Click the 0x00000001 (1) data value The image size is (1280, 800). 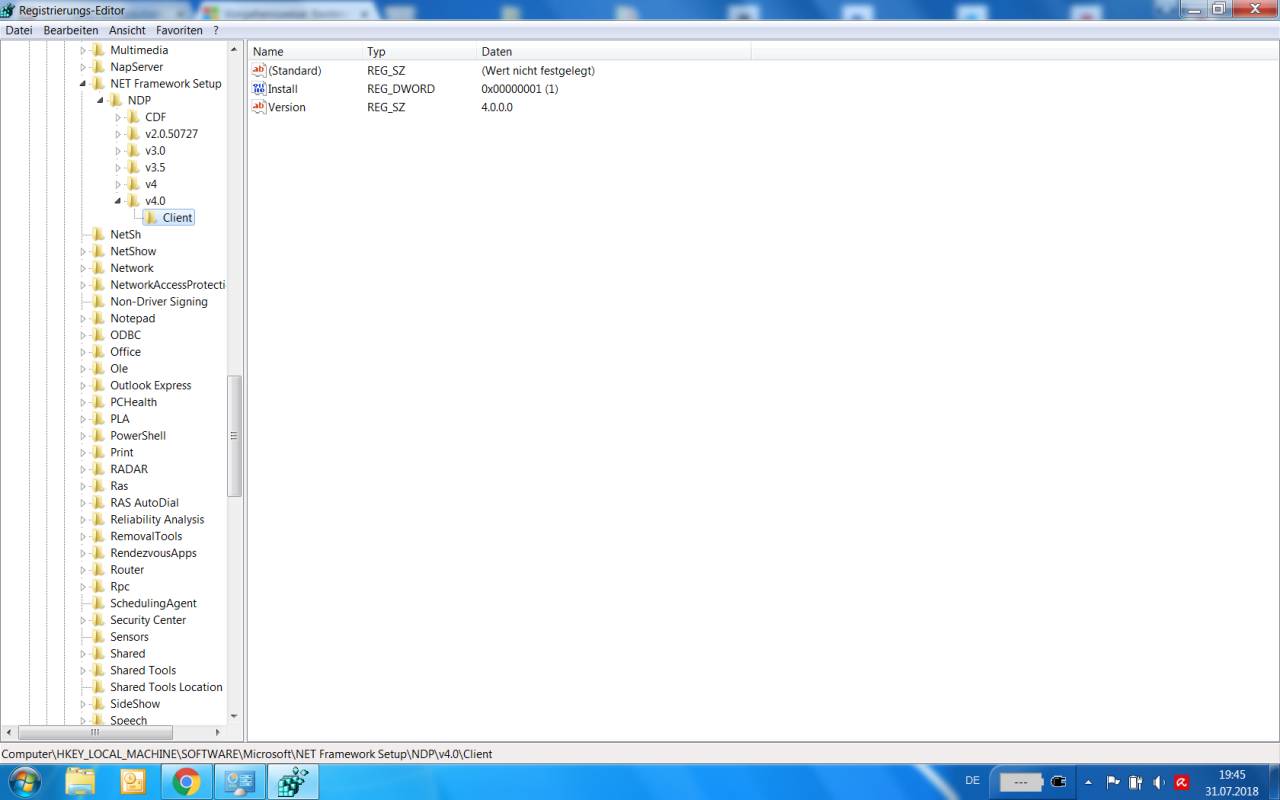520,90
